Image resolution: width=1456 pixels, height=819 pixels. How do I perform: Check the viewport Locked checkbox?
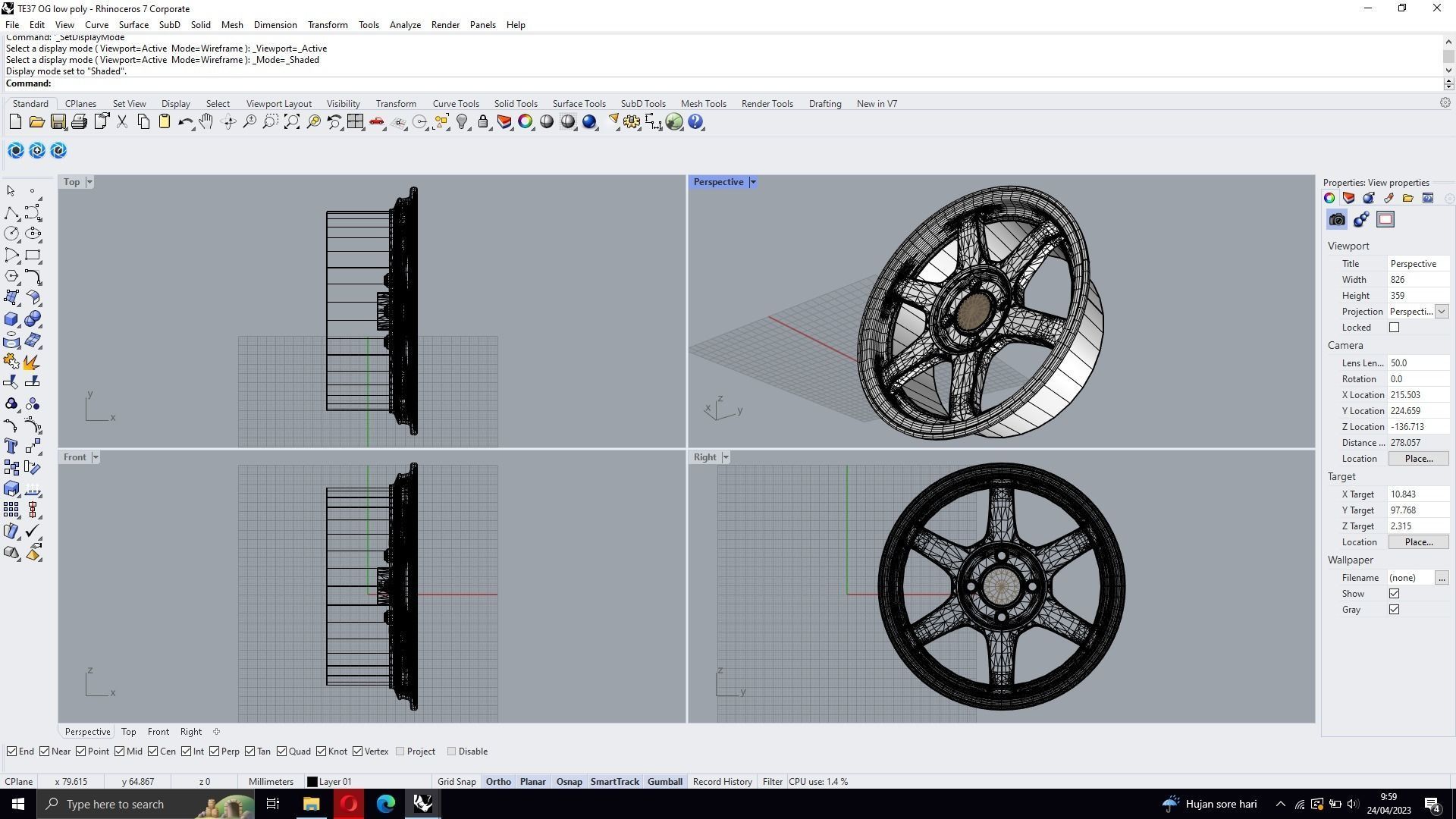coord(1394,328)
